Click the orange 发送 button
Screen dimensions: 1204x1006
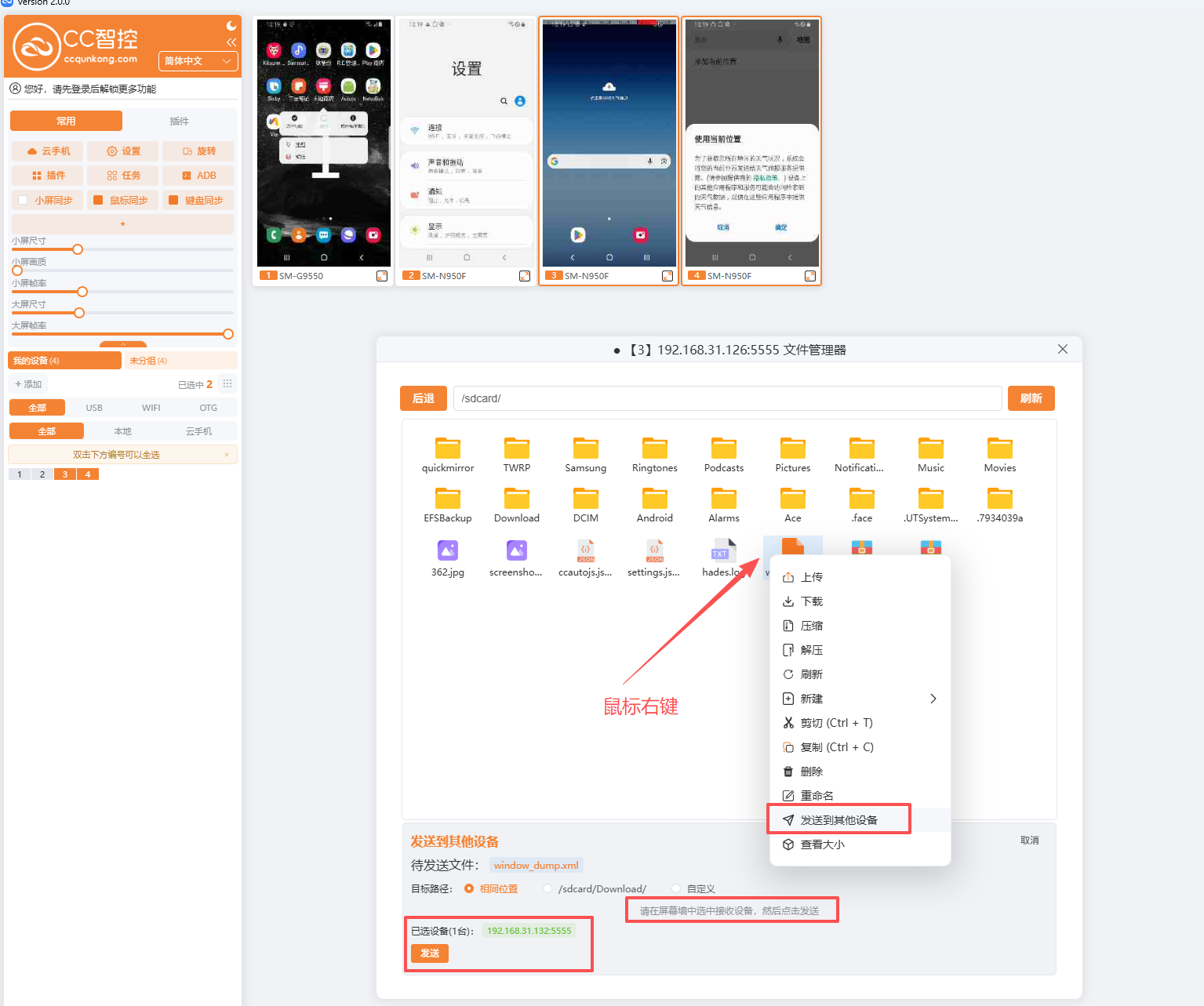click(429, 953)
